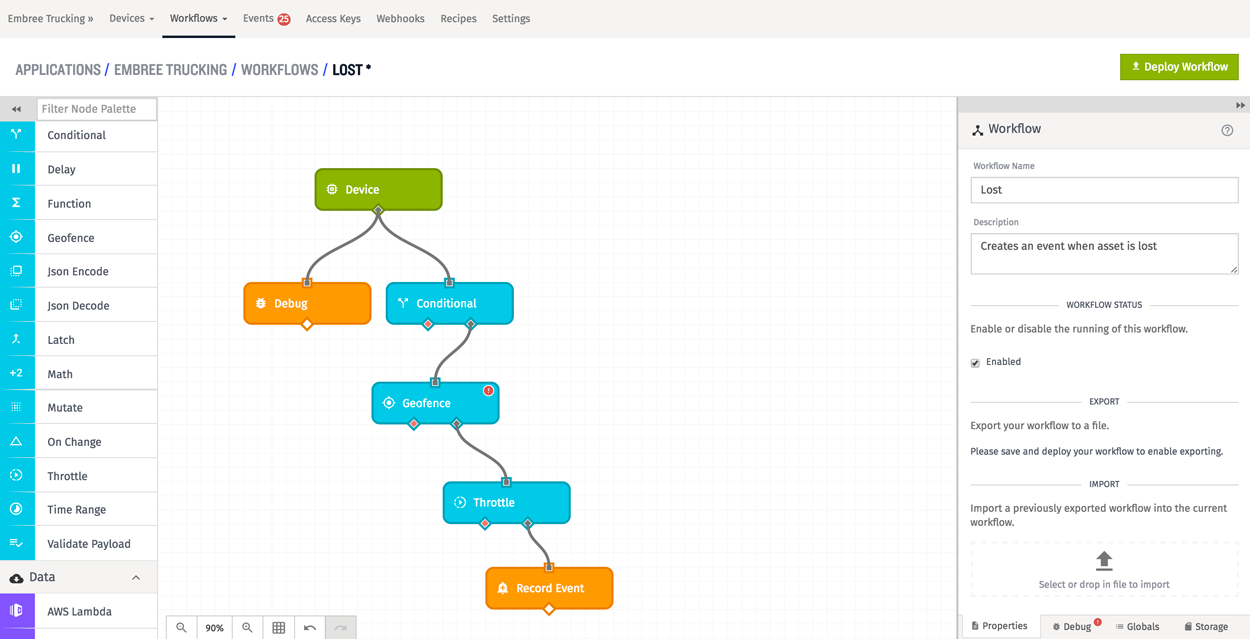Click the zoom-in magnifier icon
The image size is (1250, 639).
(248, 627)
